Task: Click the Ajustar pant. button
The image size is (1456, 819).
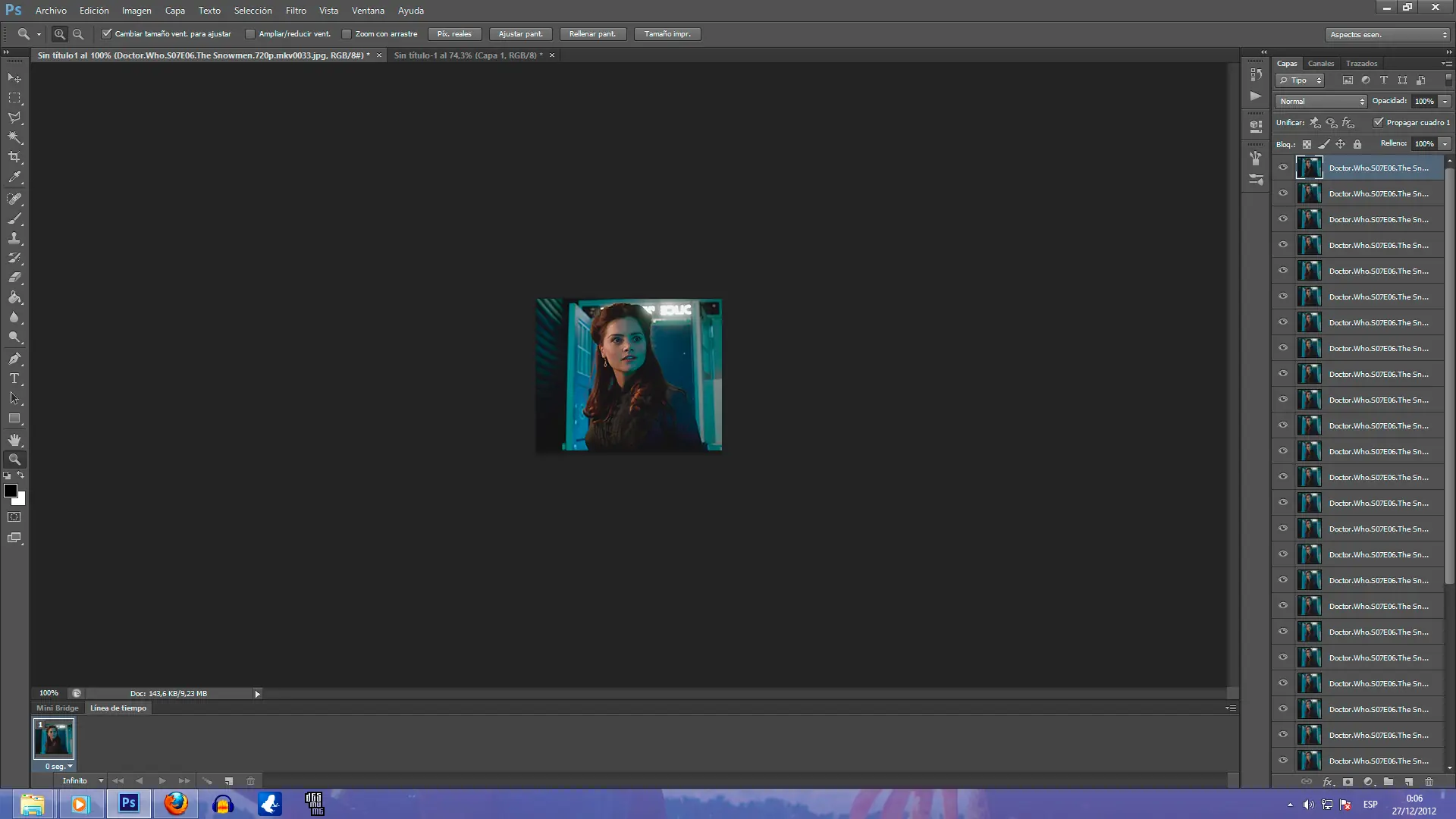Action: point(520,34)
